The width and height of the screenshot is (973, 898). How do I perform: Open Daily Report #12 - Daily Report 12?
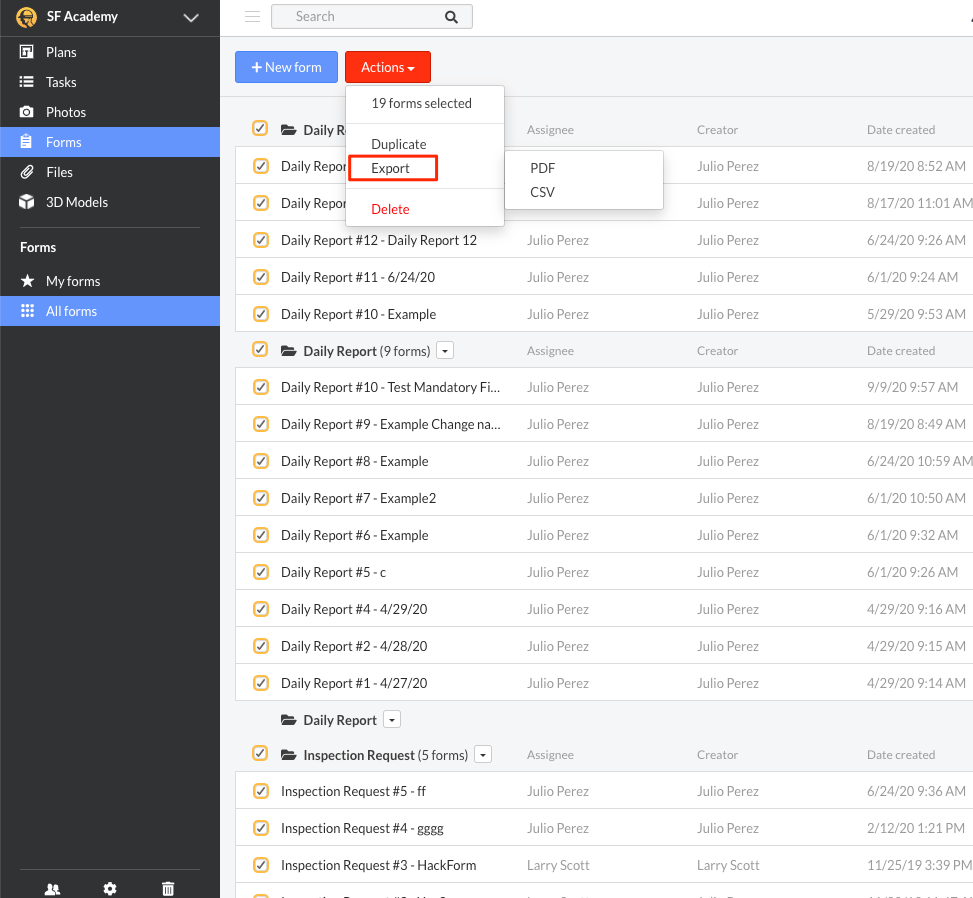[x=379, y=240]
